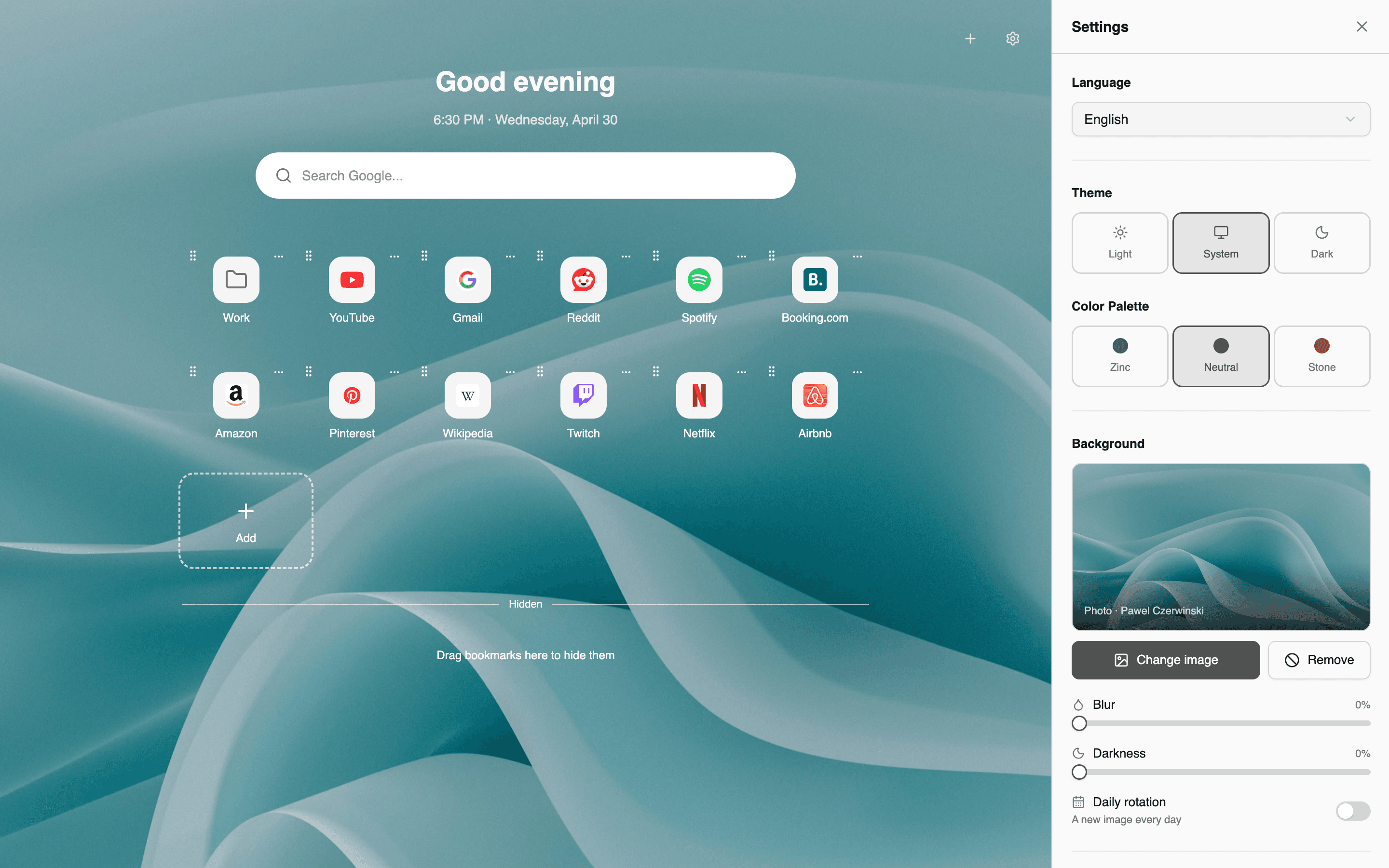Click the drag handle beside Netflix

[x=656, y=371]
